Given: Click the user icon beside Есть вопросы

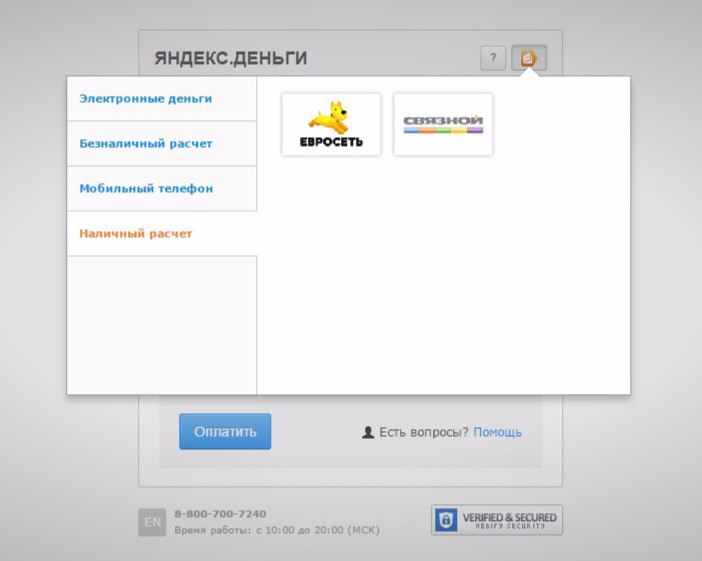Looking at the screenshot, I should (368, 432).
